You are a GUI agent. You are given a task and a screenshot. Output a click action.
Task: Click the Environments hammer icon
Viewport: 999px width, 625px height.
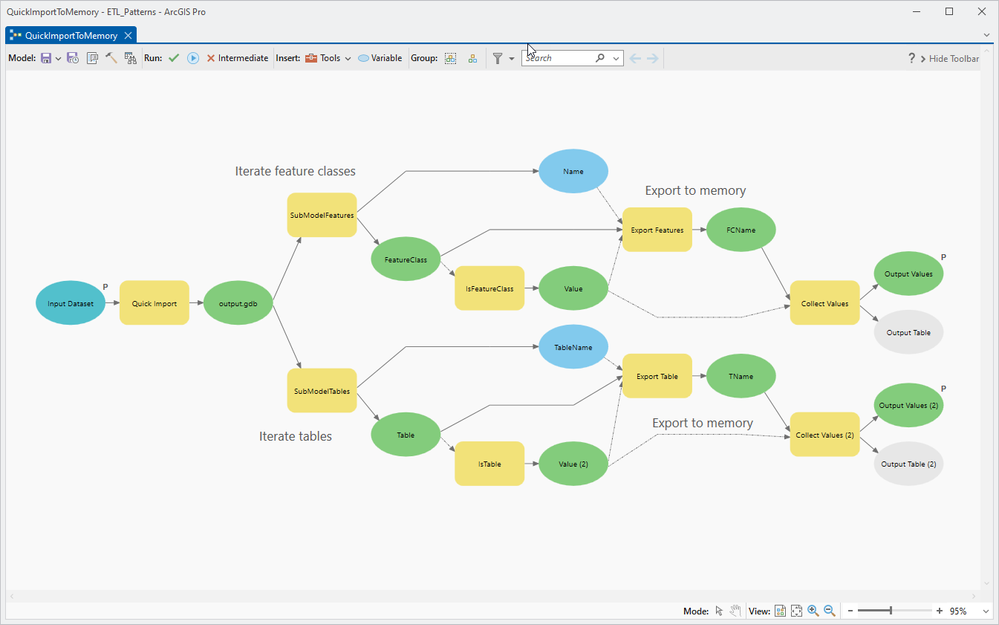pos(111,58)
